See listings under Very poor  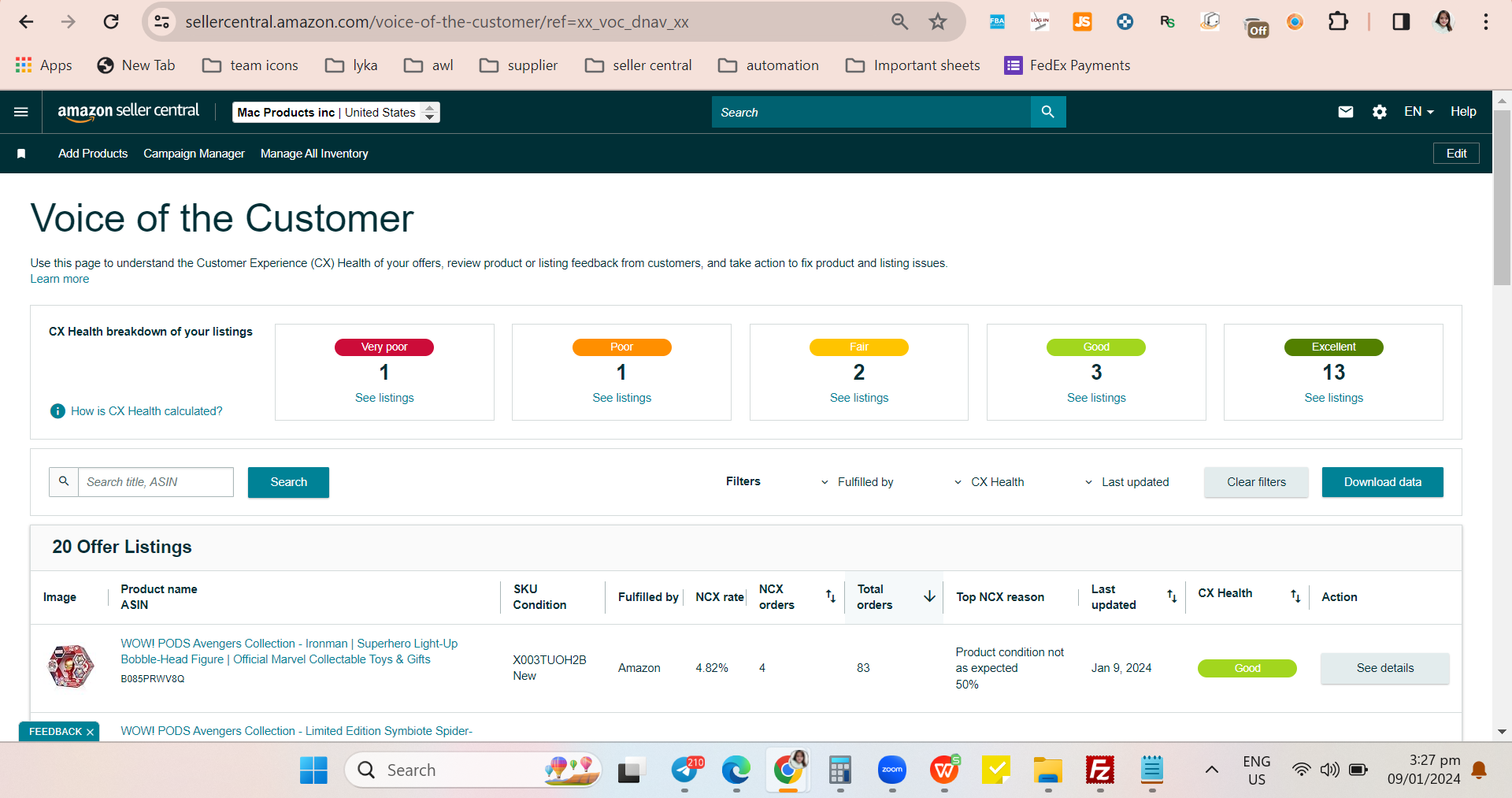[x=384, y=398]
